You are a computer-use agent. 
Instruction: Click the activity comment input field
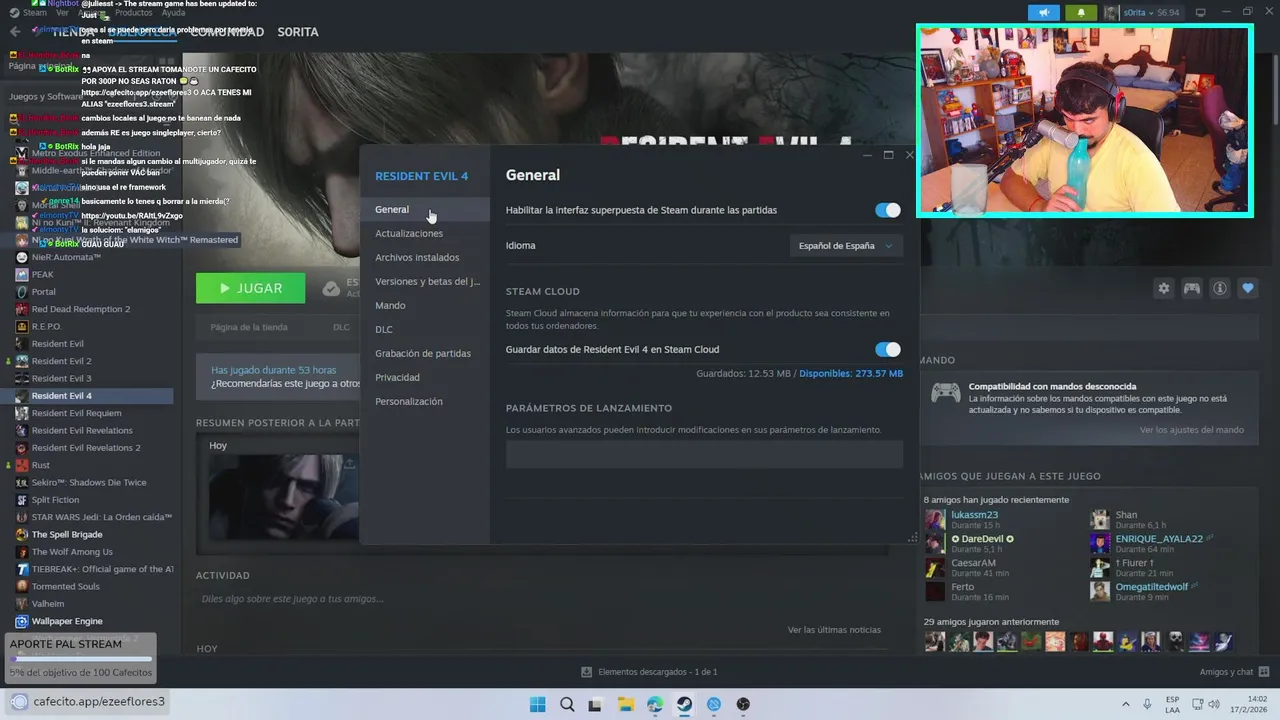tap(540, 599)
